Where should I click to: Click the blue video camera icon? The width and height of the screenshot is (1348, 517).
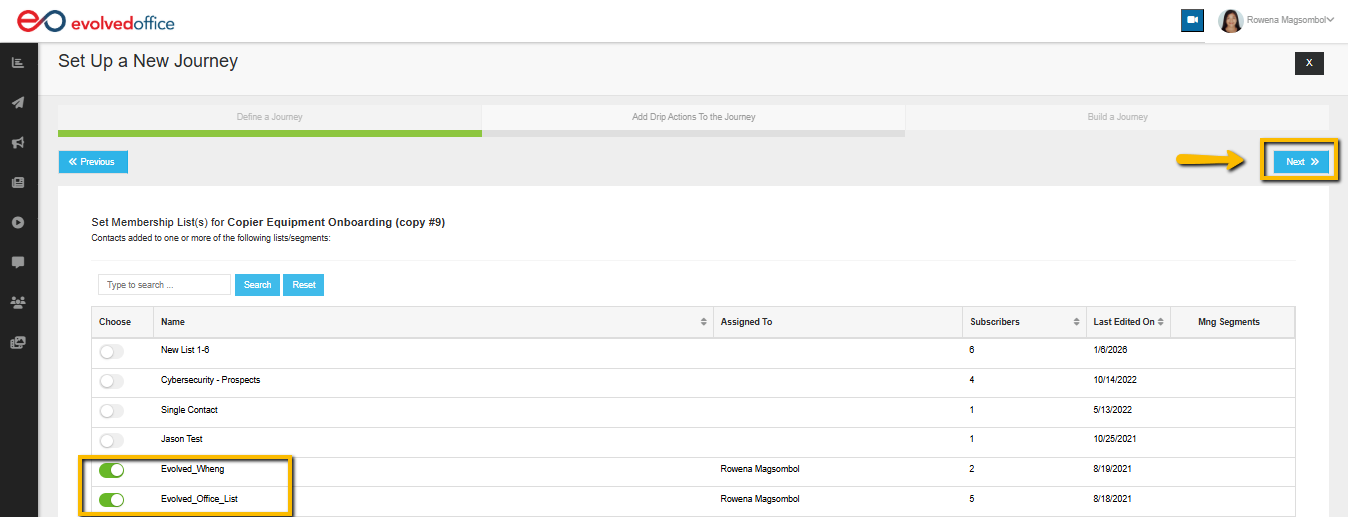(x=1192, y=20)
